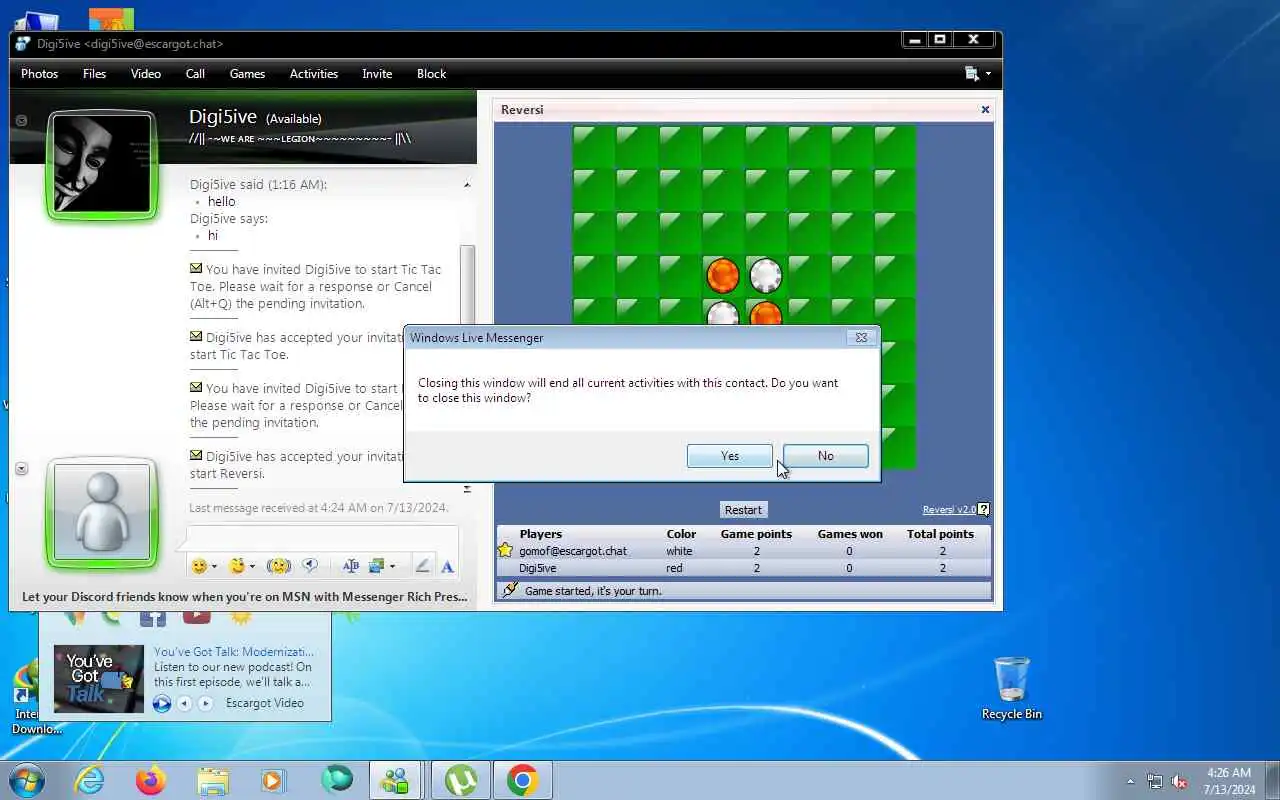Toggle own display picture arrow button
This screenshot has height=800, width=1280.
(21, 469)
